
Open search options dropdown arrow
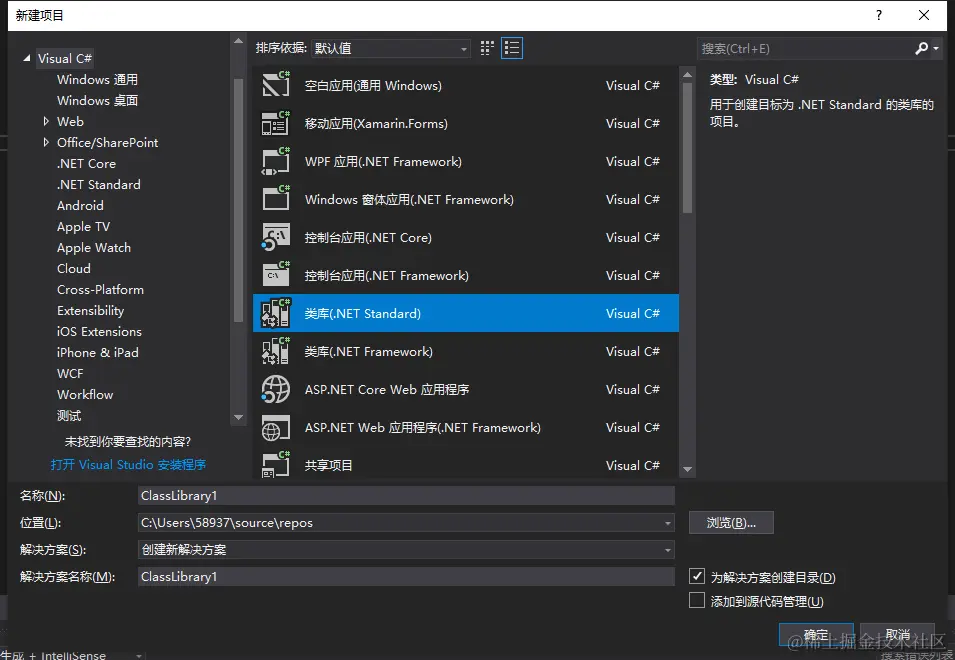(936, 48)
